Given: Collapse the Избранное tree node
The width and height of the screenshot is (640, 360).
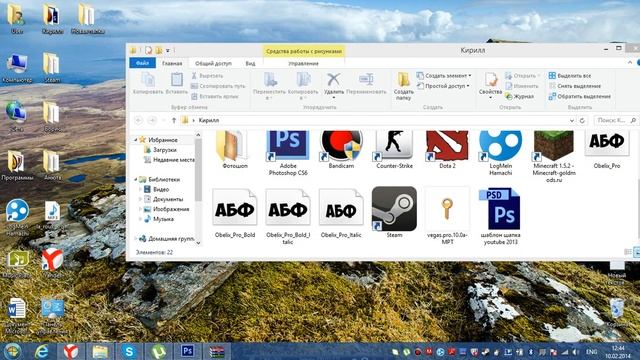Looking at the screenshot, I should 136,140.
